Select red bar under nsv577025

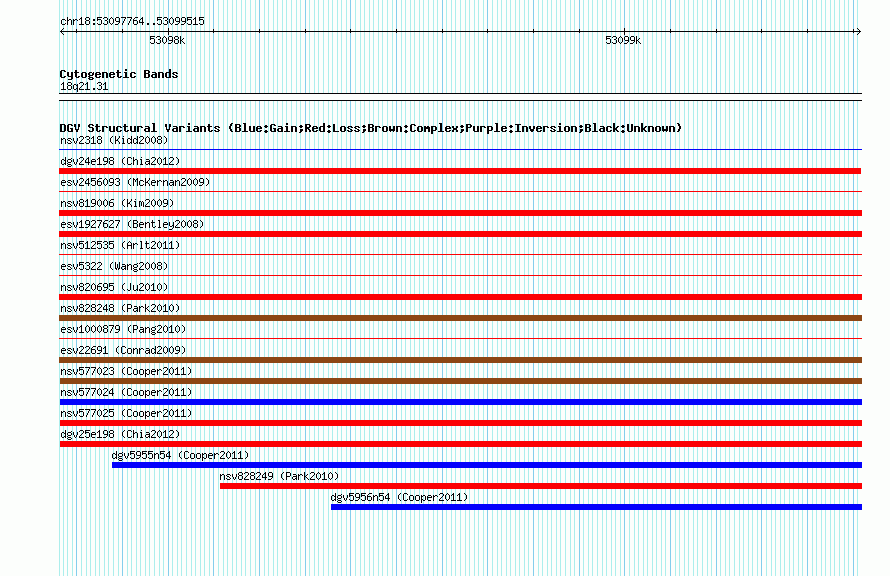tap(460, 423)
